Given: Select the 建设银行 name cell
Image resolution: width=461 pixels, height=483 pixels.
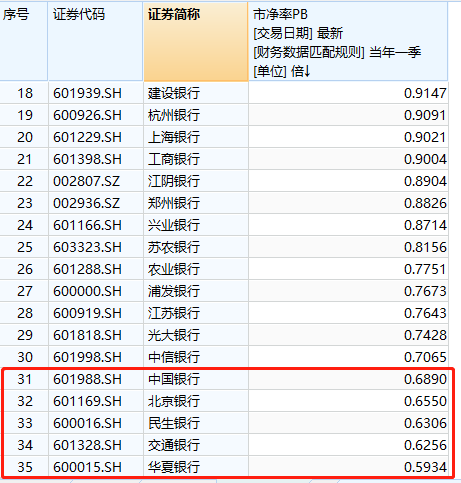Looking at the screenshot, I should pos(196,93).
